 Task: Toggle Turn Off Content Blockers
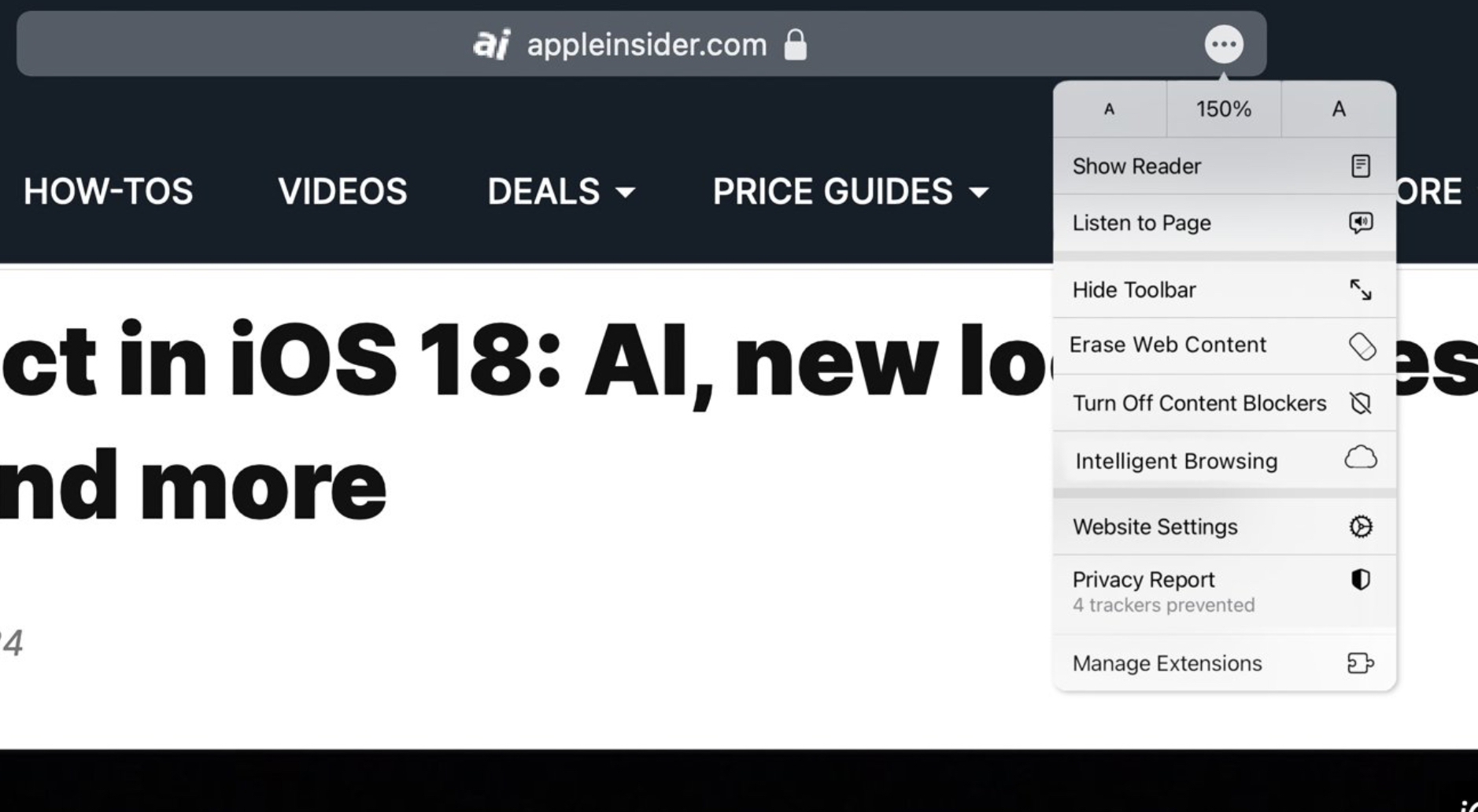(1197, 403)
